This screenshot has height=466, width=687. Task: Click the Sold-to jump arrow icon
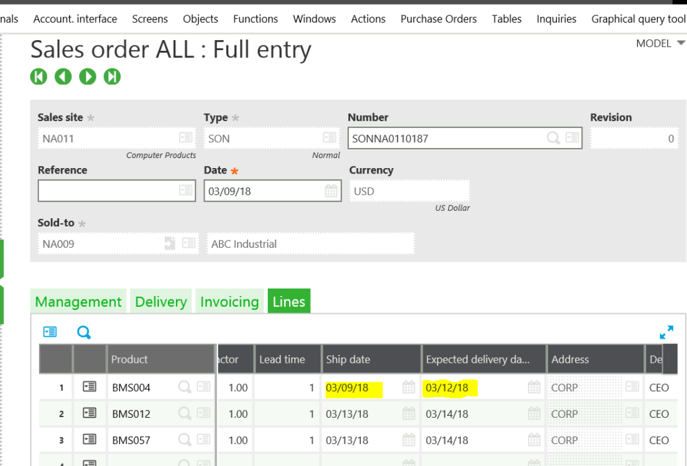click(169, 243)
